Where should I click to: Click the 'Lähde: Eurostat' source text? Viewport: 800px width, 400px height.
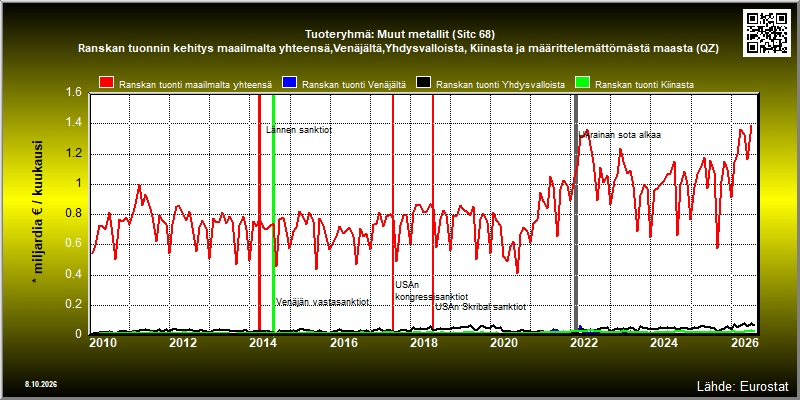tap(742, 385)
